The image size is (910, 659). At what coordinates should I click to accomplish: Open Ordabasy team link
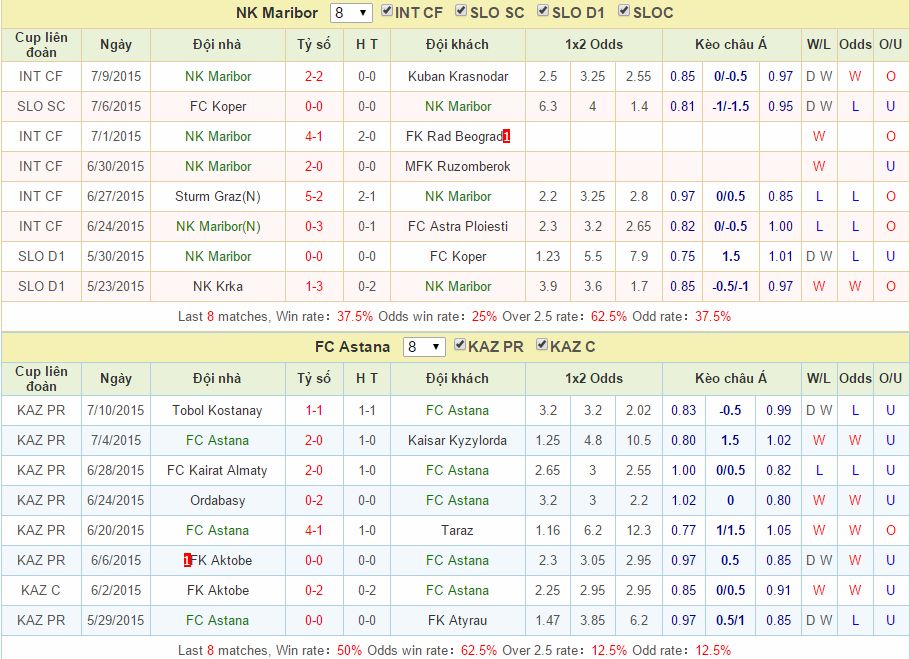pos(217,501)
